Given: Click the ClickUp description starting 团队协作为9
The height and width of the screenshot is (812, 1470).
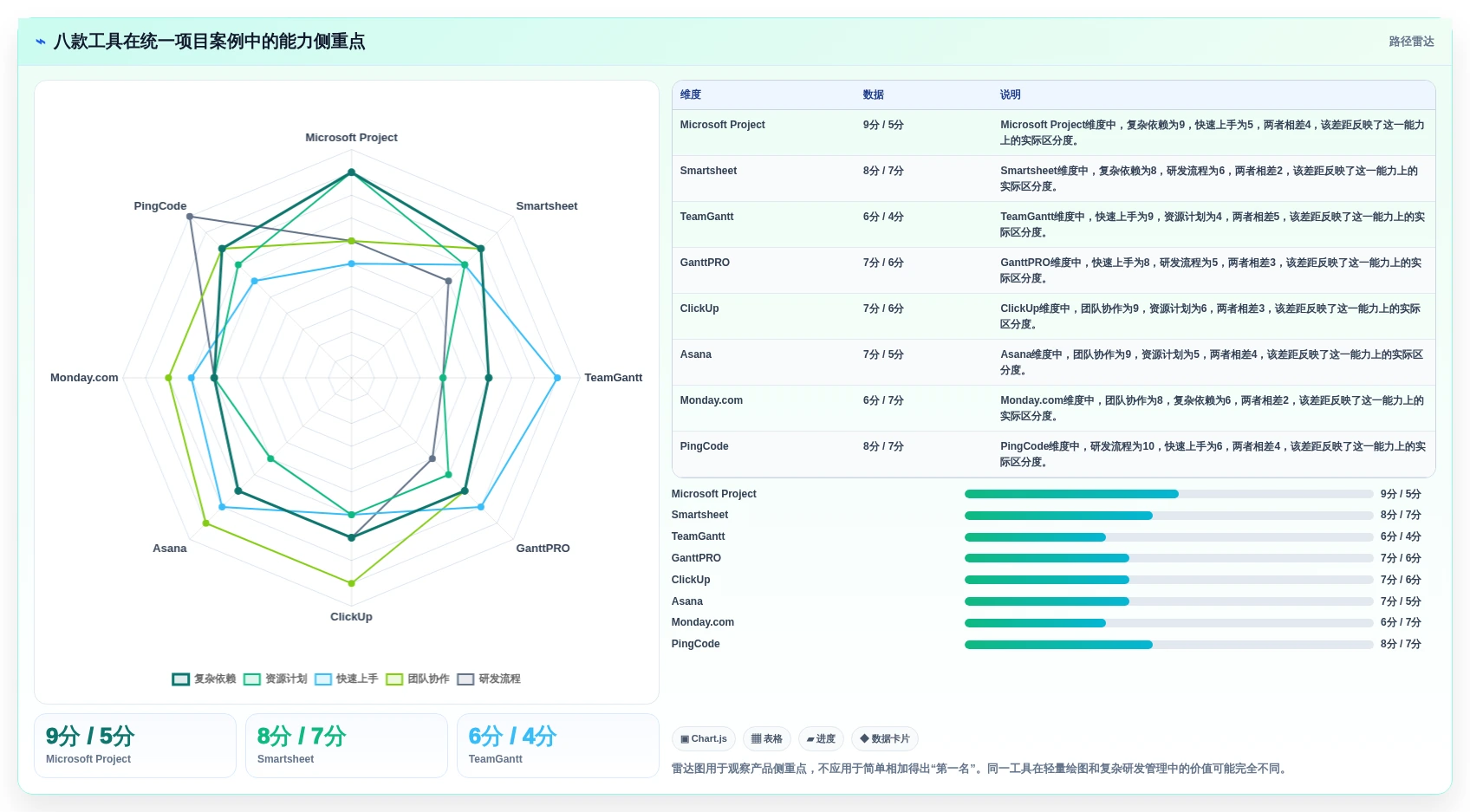Looking at the screenshot, I should [1210, 316].
